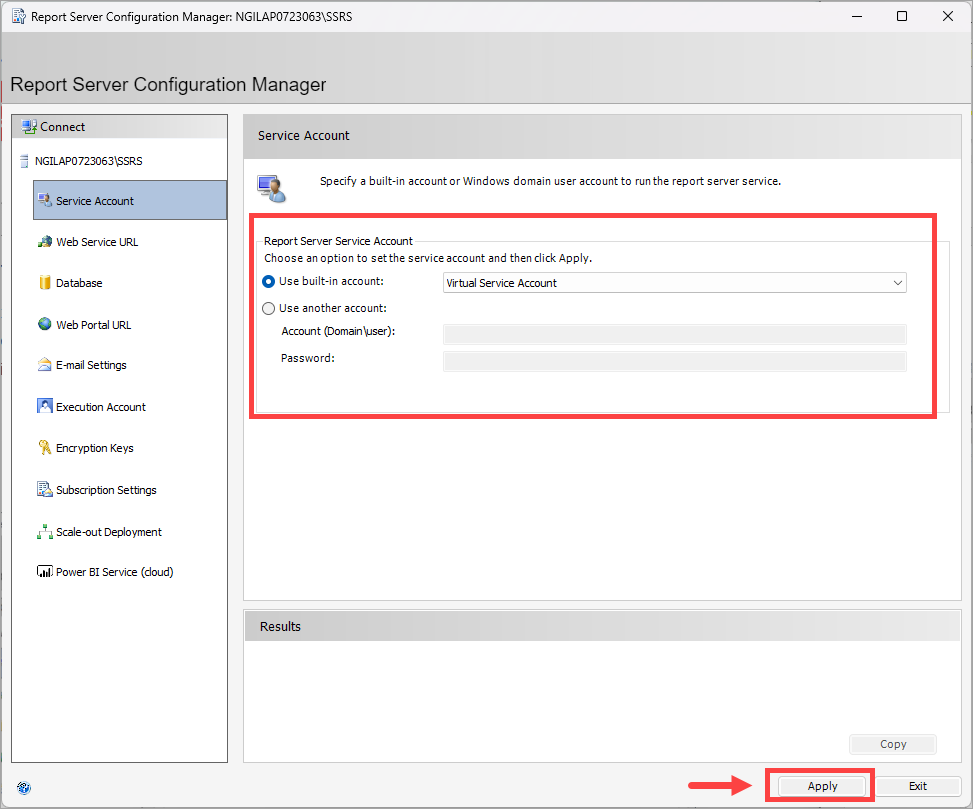Open the Web Portal URL page

click(93, 324)
